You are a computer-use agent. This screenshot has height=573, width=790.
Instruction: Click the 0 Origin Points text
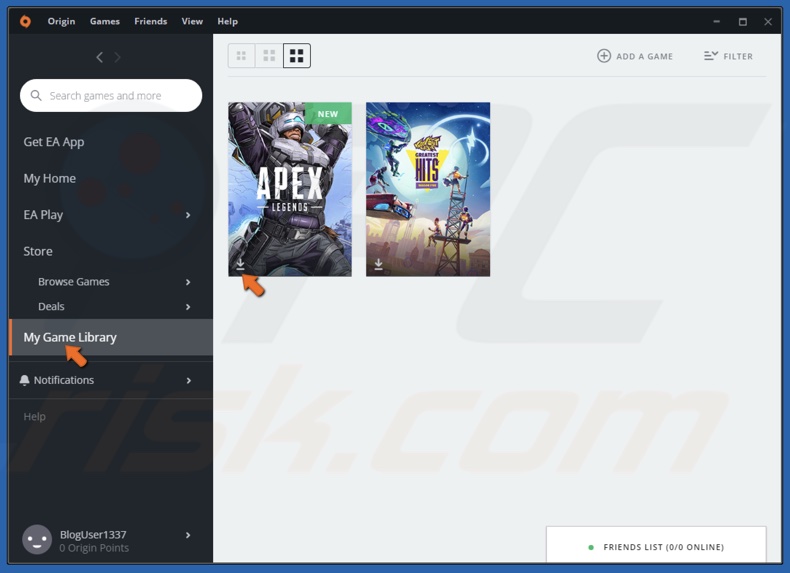[94, 548]
